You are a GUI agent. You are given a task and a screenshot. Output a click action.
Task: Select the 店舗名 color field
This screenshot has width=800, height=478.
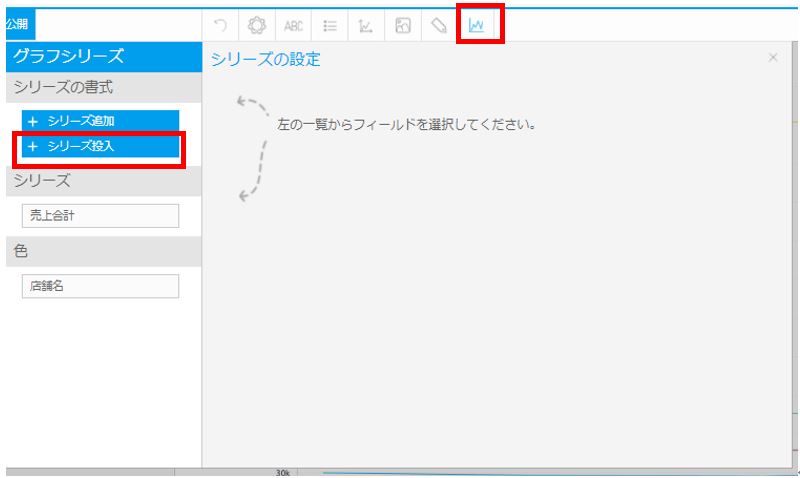(101, 286)
